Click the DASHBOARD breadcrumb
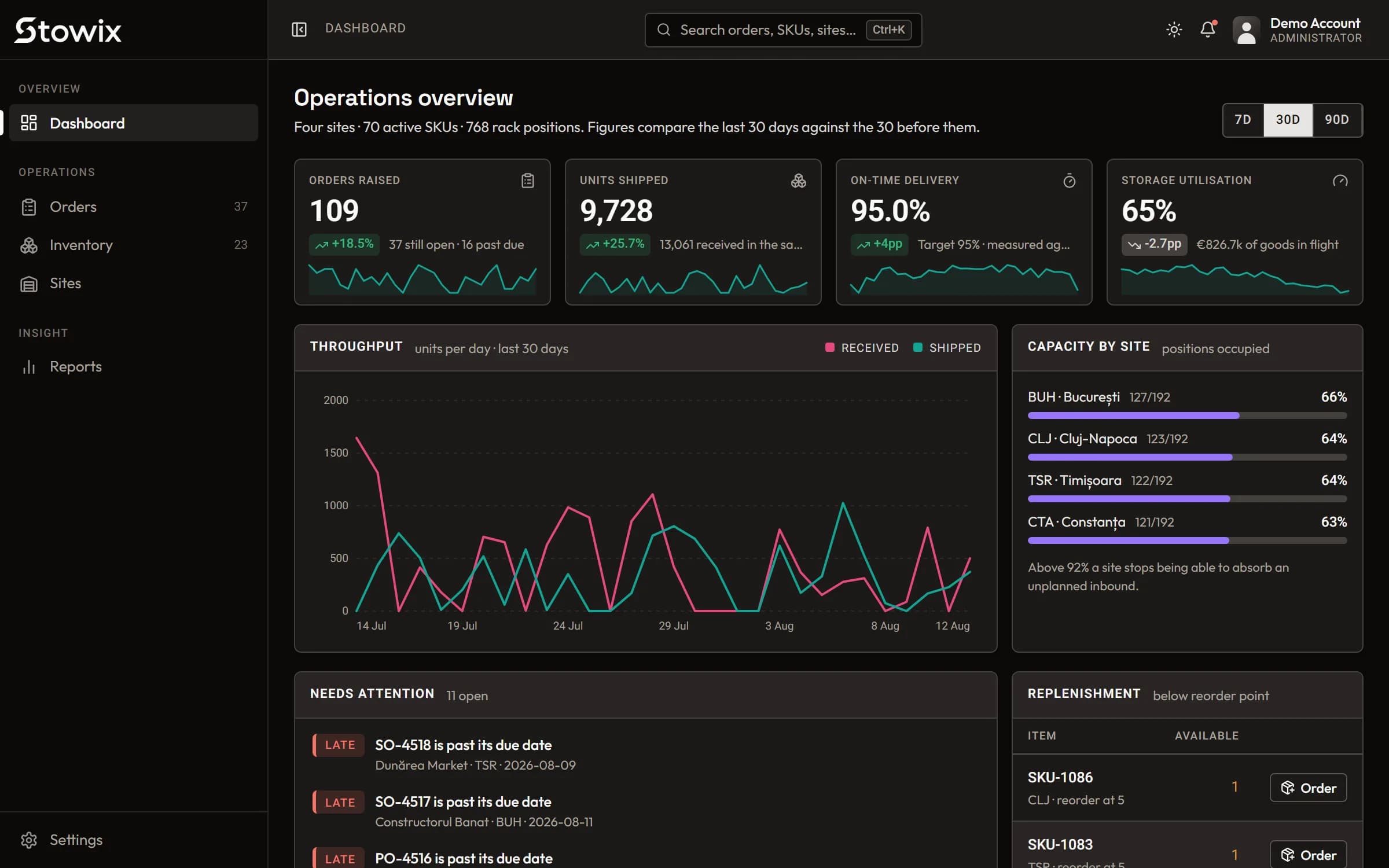This screenshot has height=868, width=1389. 365,28
